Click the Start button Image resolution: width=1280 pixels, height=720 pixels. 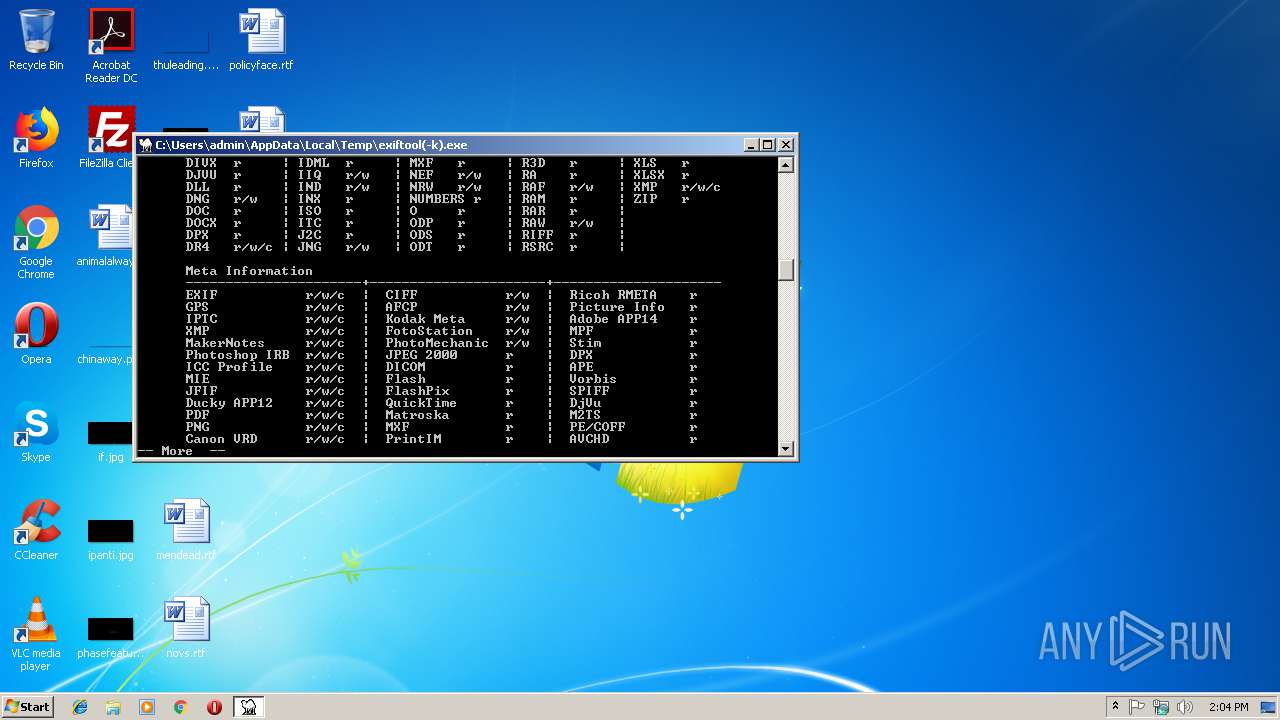click(28, 707)
